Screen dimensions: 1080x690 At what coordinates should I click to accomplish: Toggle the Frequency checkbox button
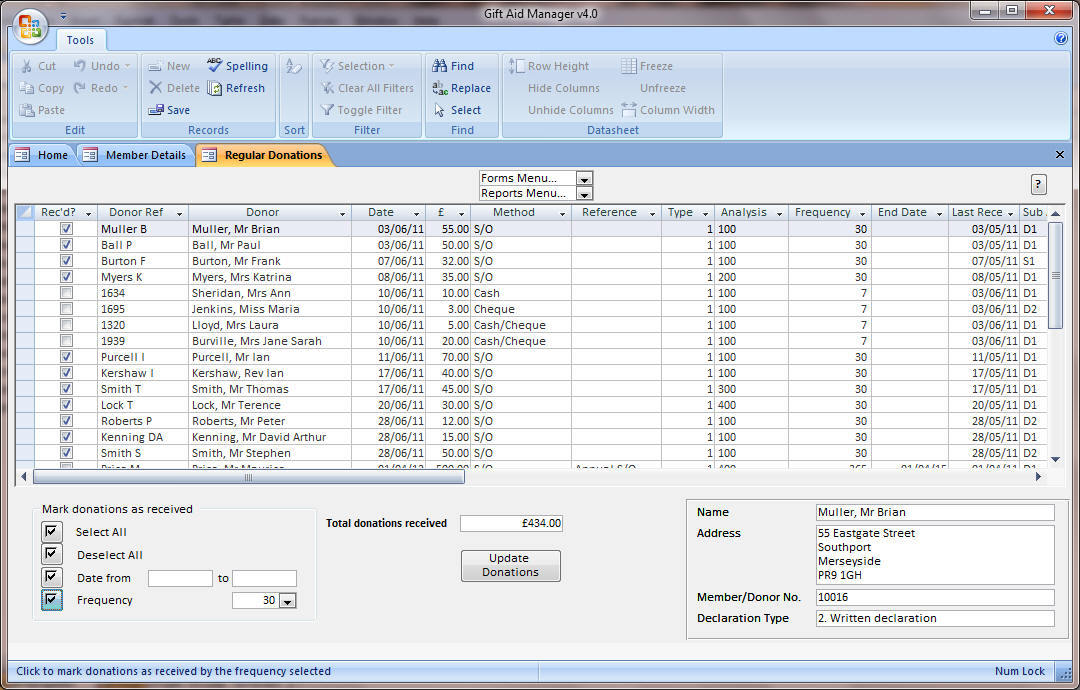(52, 600)
